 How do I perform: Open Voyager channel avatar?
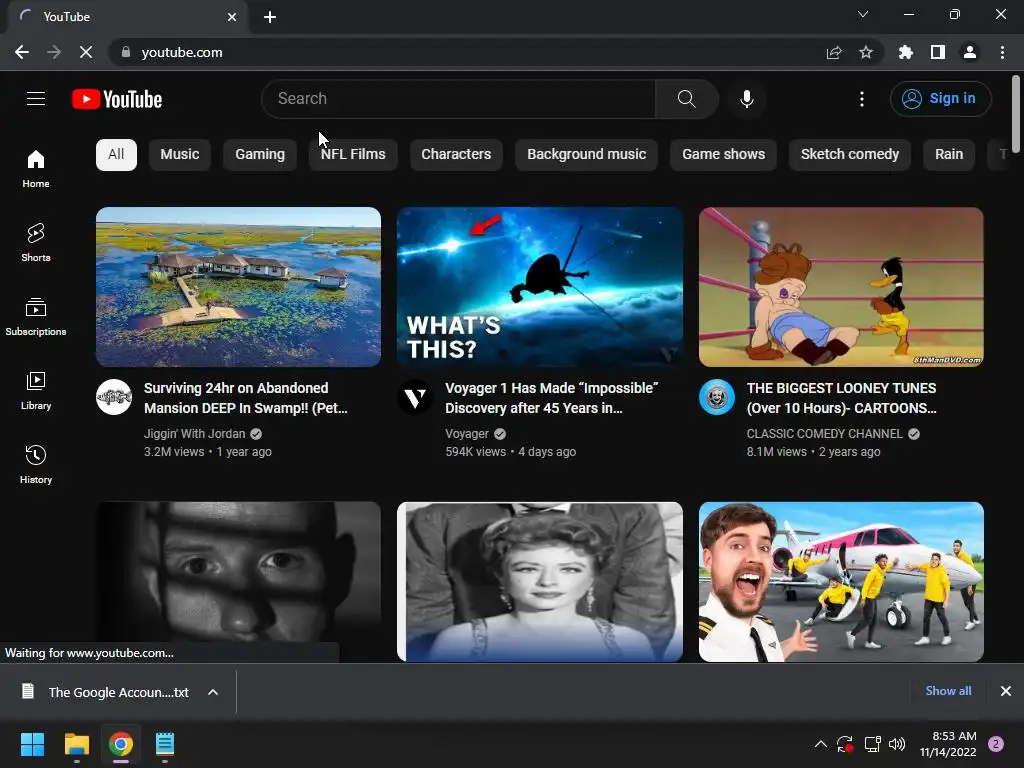415,397
